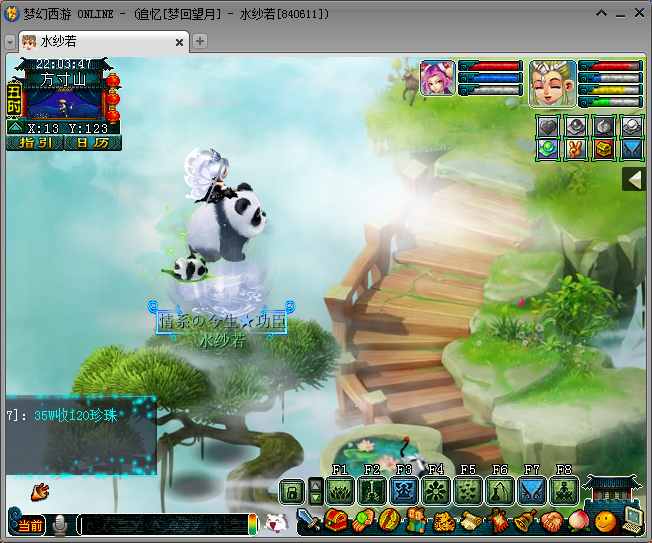Click the gray peach status icon
This screenshot has height=543, width=652.
(x=604, y=126)
